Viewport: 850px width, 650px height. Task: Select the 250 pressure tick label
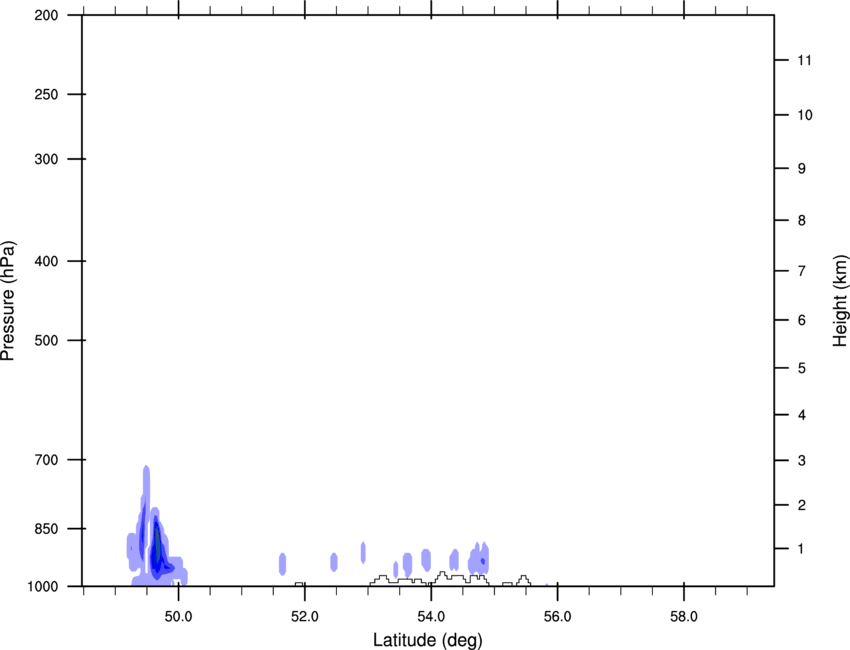[46, 94]
